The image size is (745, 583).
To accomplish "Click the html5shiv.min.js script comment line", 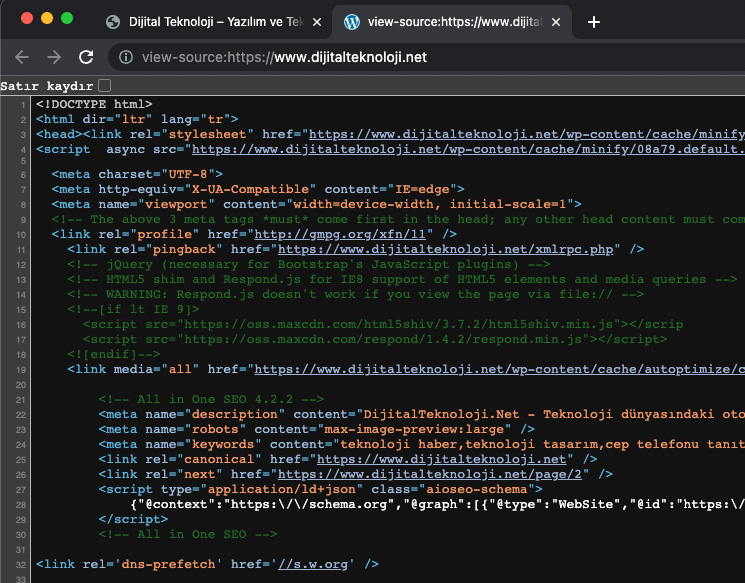I will (383, 325).
